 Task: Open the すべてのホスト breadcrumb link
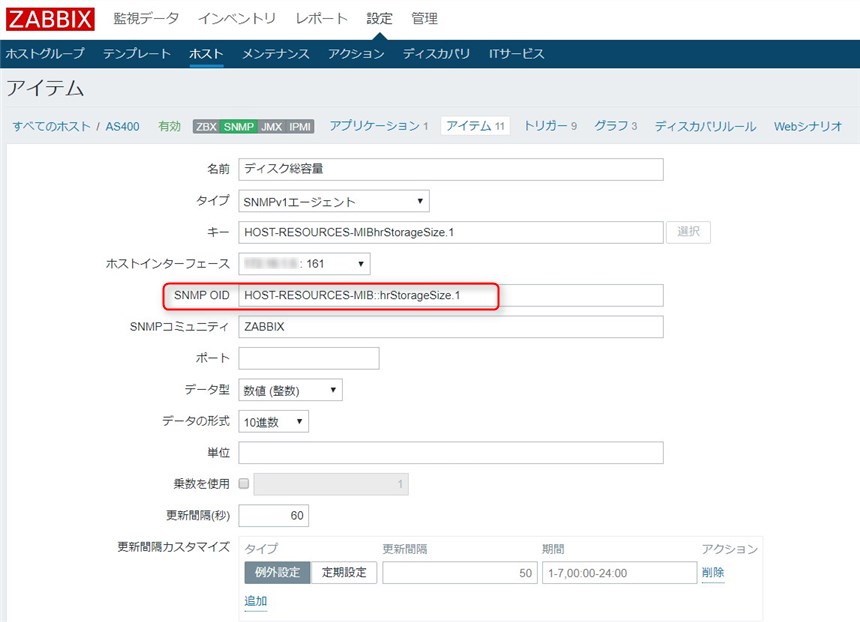(52, 126)
